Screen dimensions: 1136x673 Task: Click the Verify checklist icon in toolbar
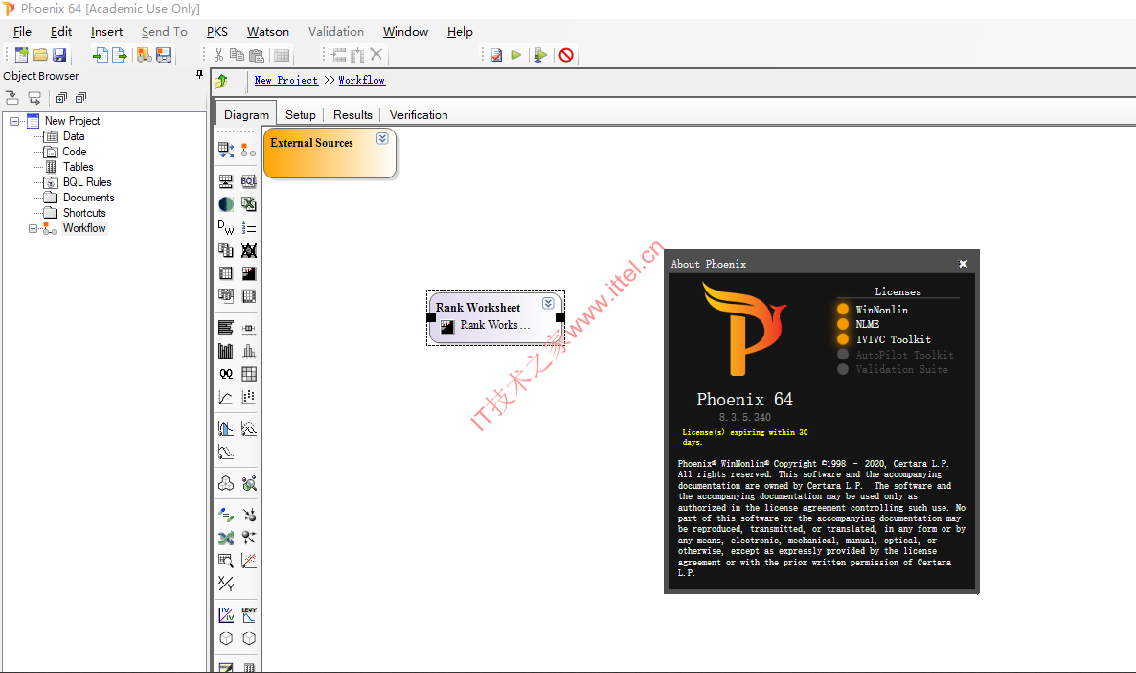496,55
